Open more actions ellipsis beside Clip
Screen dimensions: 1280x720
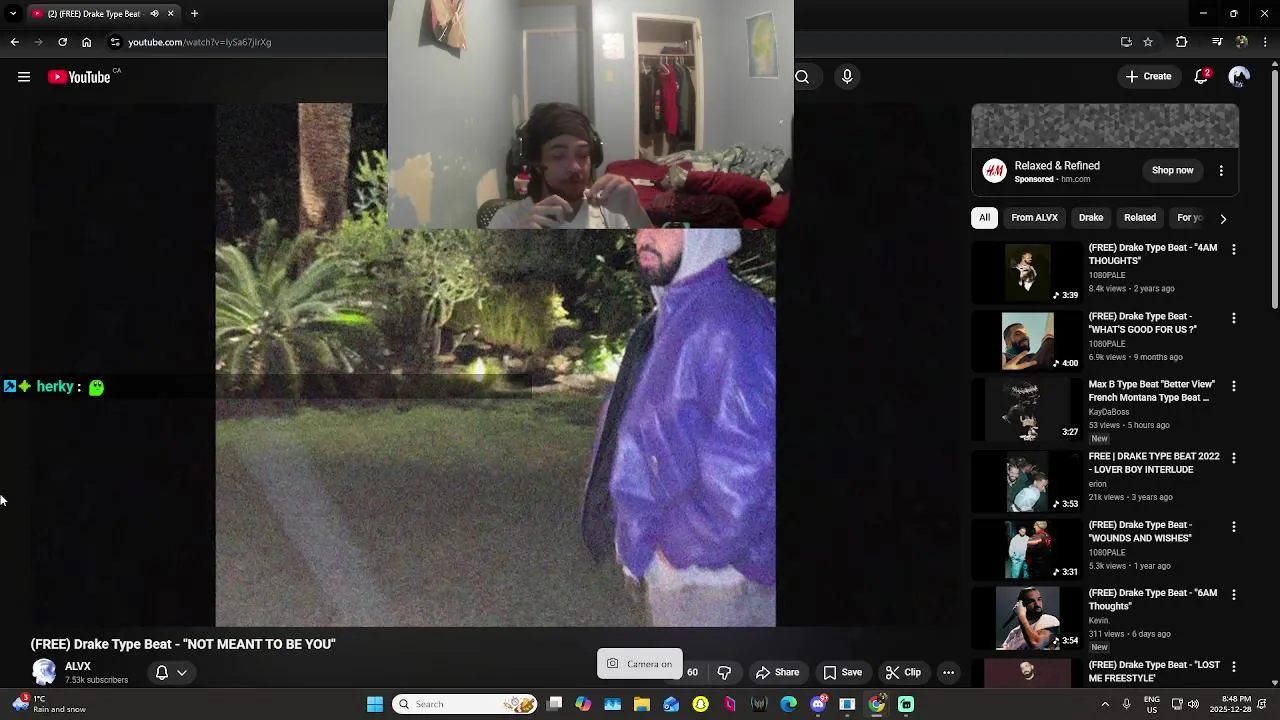pos(948,672)
